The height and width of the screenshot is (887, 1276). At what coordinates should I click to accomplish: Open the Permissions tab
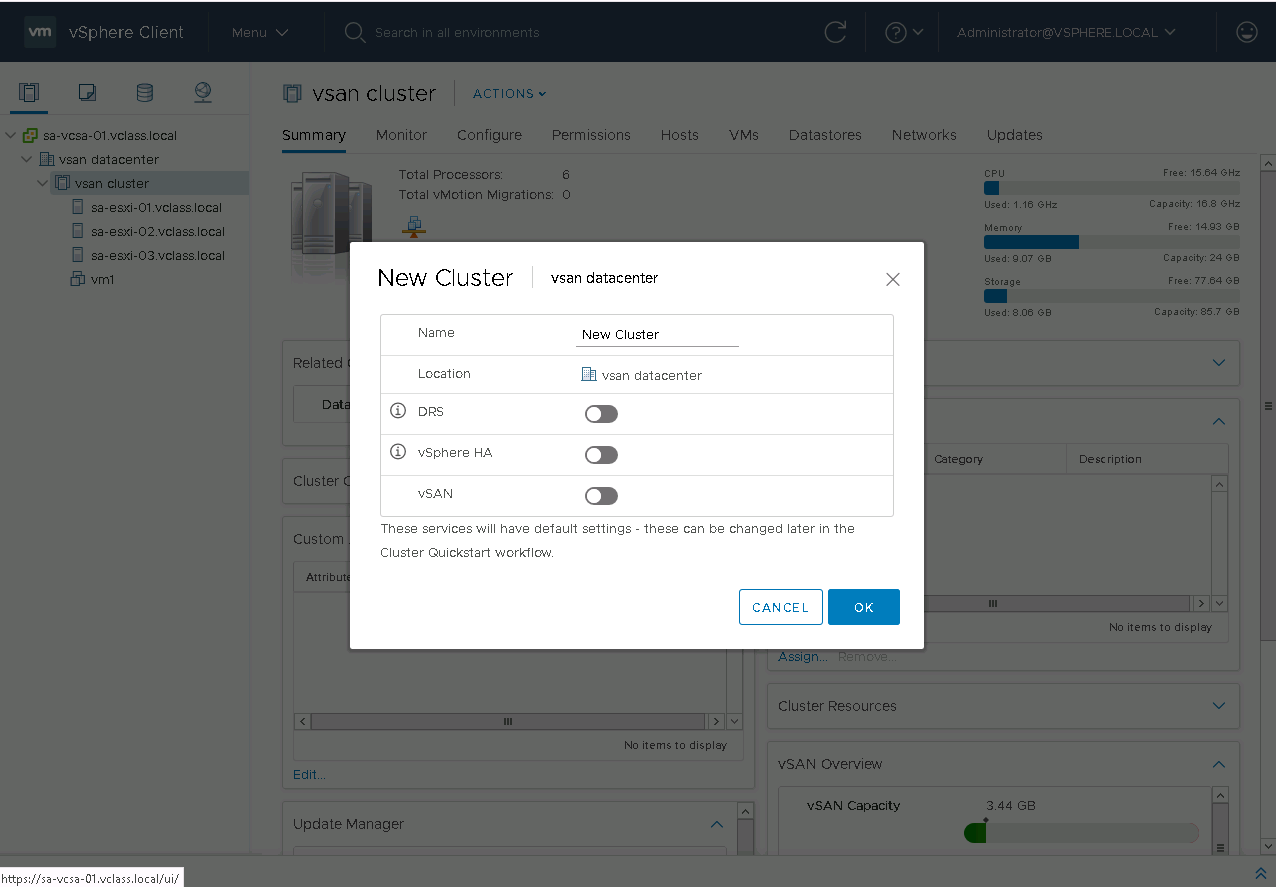coord(591,135)
